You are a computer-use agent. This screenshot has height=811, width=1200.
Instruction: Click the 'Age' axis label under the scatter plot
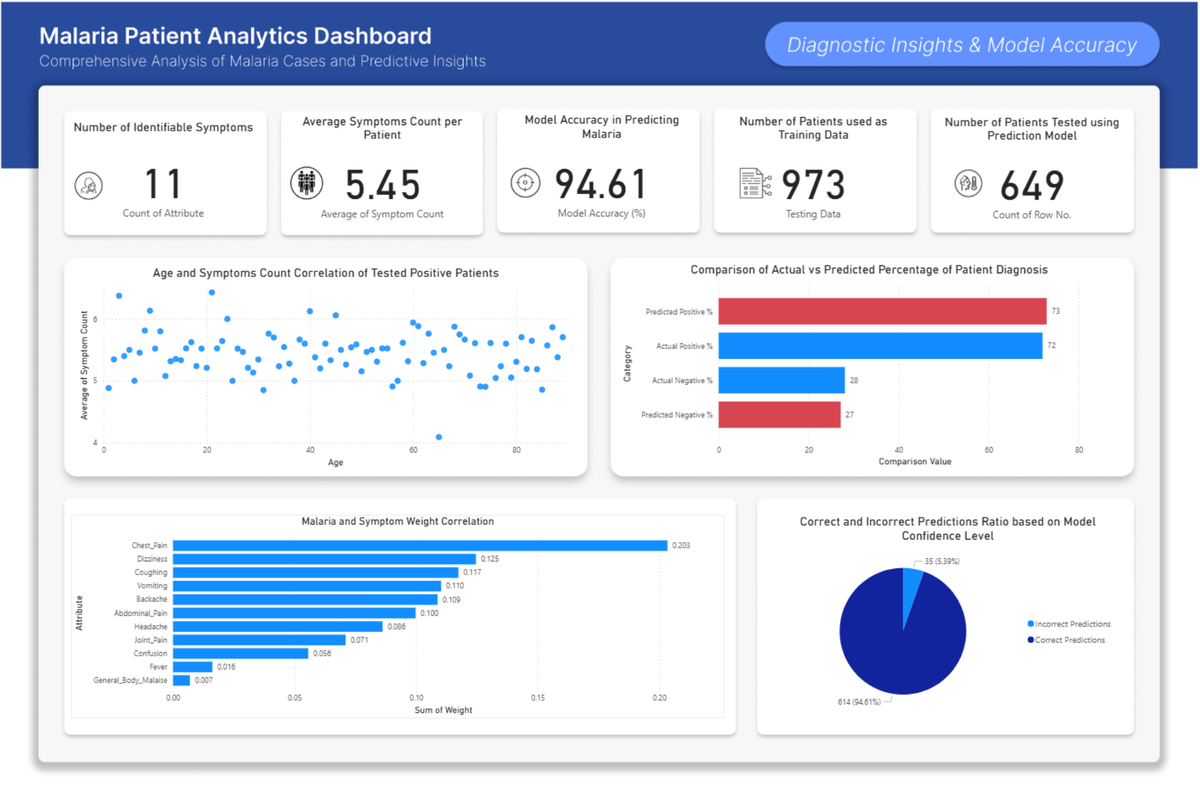tap(335, 462)
